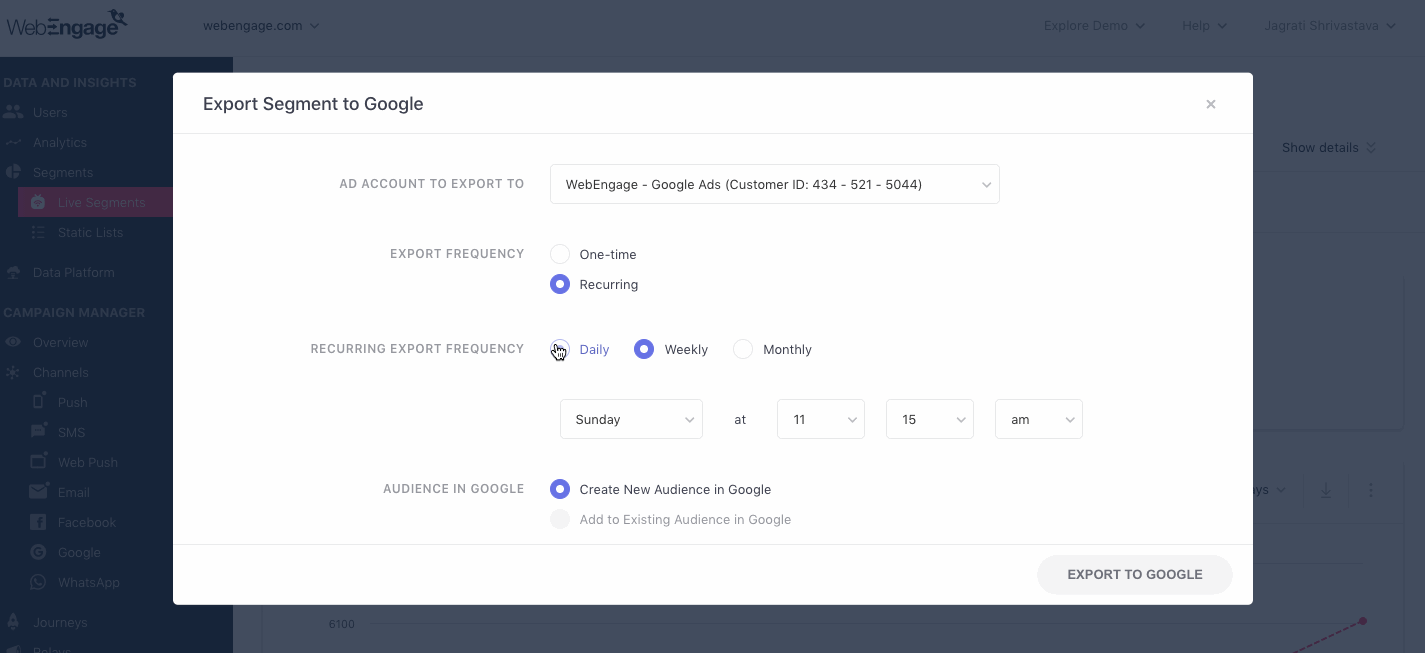Open the Live Segments link

click(102, 202)
